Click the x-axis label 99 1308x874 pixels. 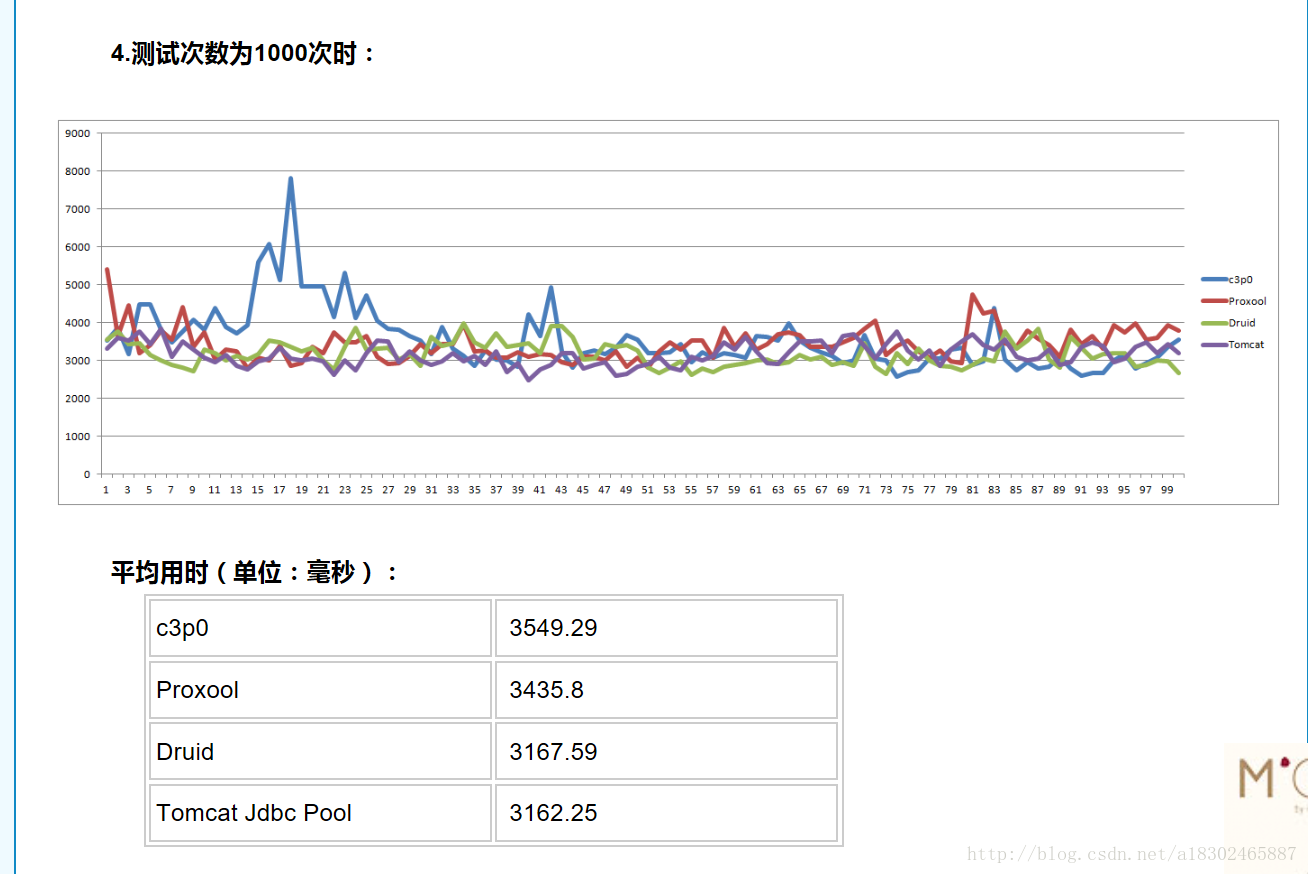point(1167,490)
